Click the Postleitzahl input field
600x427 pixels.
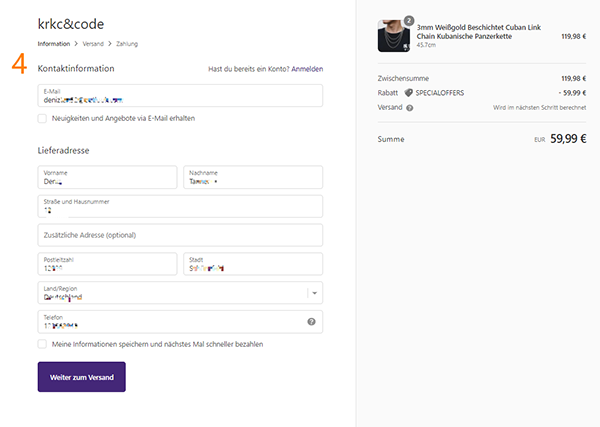tap(108, 264)
